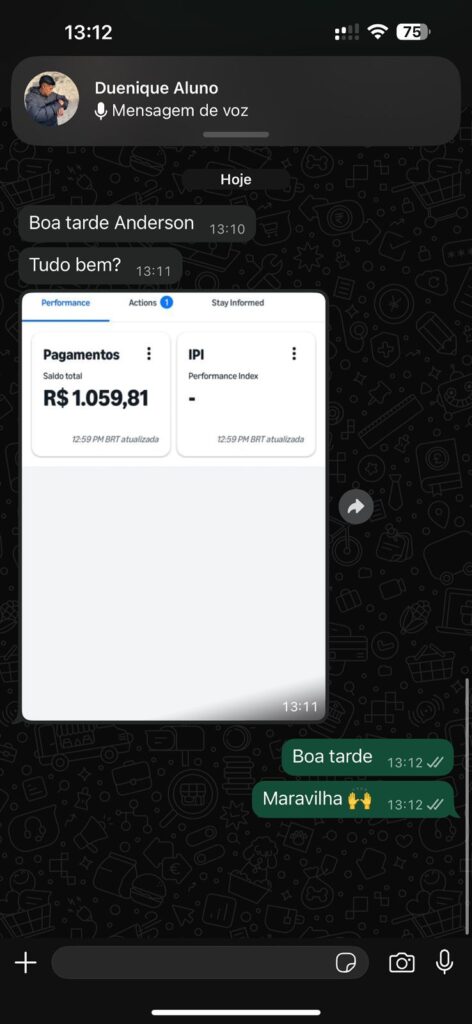Image resolution: width=472 pixels, height=1024 pixels.
Task: Pull the notification banner grabber handle
Action: (x=236, y=135)
